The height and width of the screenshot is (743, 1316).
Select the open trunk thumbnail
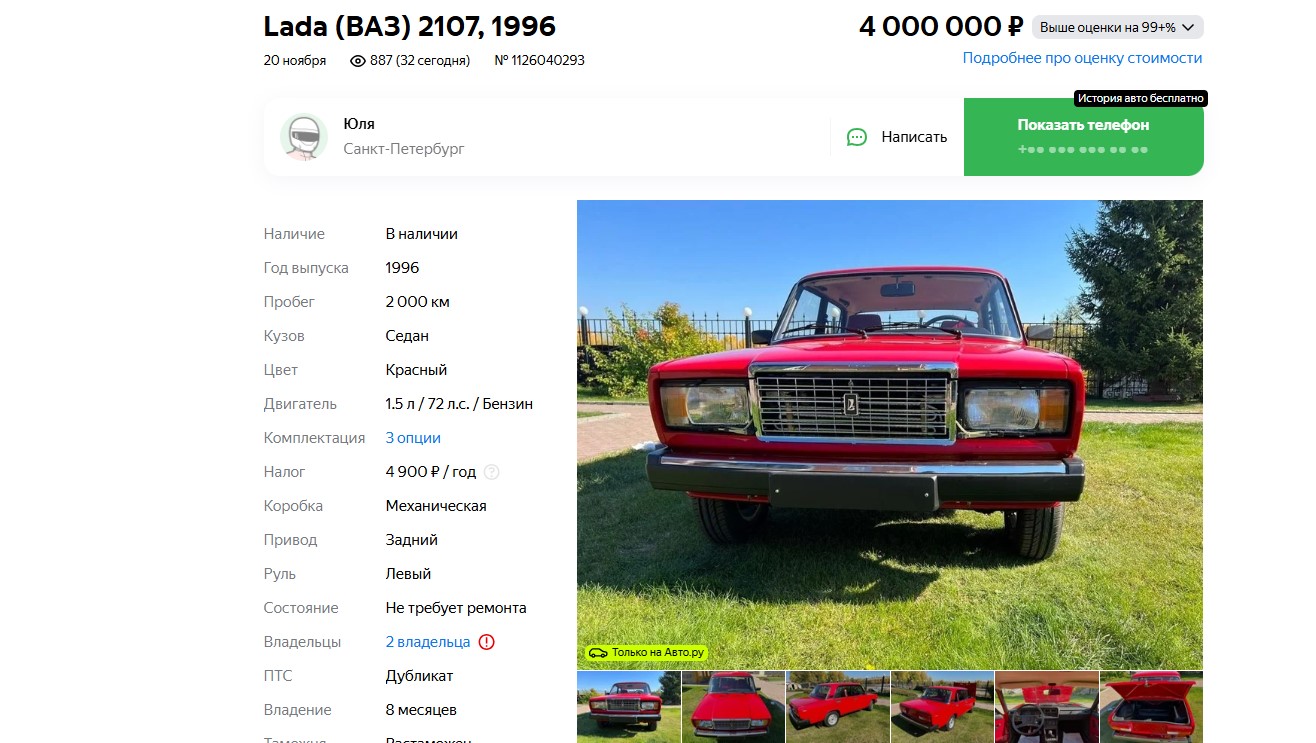[x=1151, y=707]
